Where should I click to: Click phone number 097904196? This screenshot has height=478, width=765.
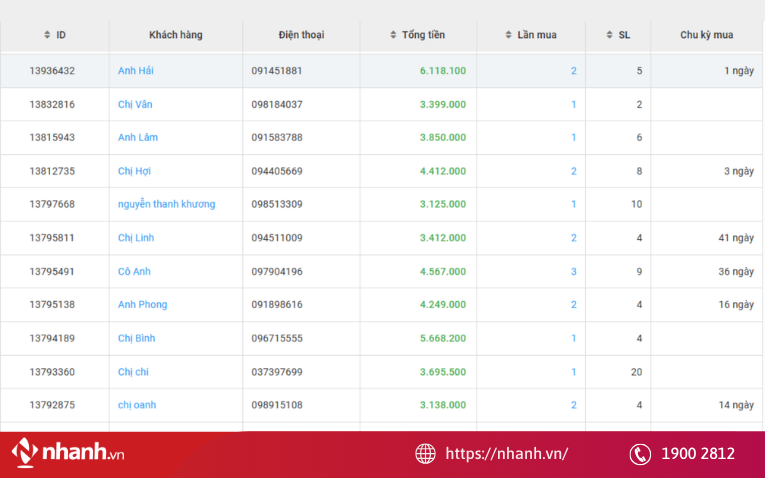point(277,272)
